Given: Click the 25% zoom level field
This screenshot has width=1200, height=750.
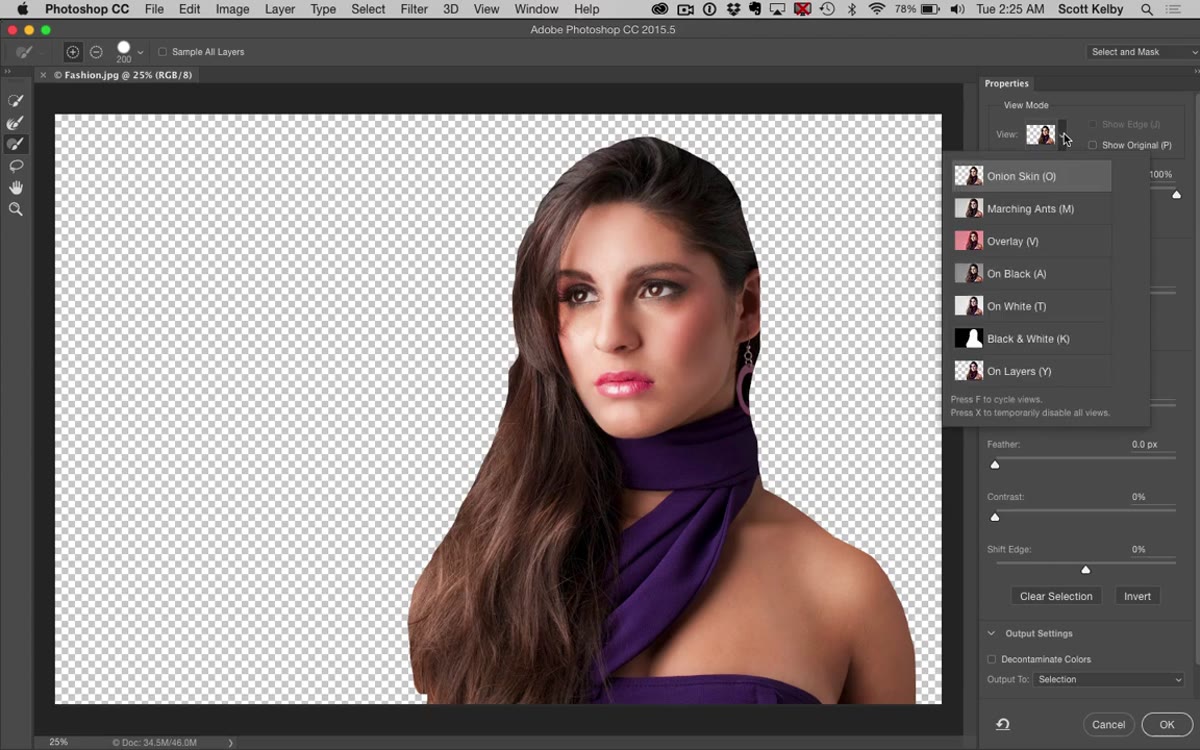Looking at the screenshot, I should click(x=58, y=742).
